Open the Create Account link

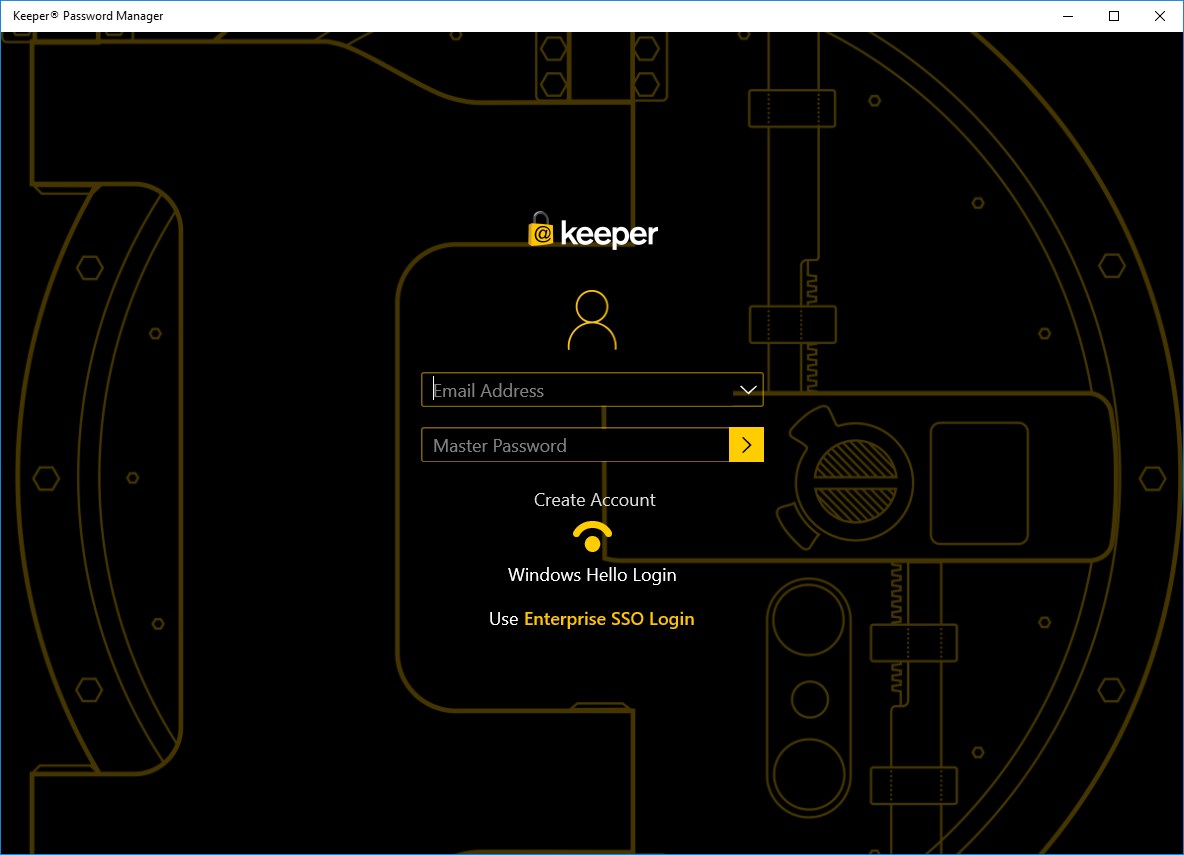click(x=594, y=500)
